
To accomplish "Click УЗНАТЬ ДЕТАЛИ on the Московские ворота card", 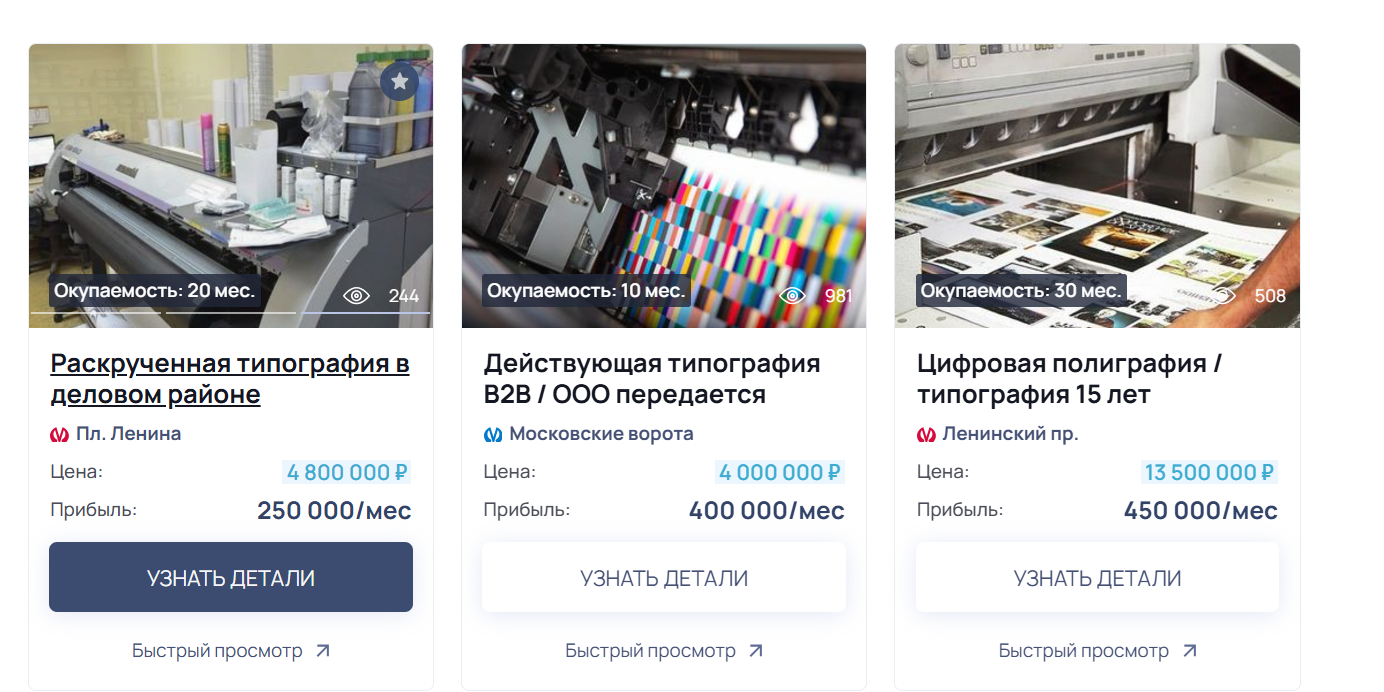I will [x=664, y=577].
